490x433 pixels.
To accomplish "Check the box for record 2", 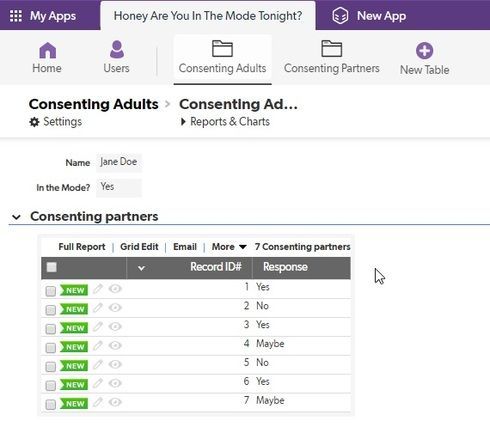I will click(x=51, y=310).
